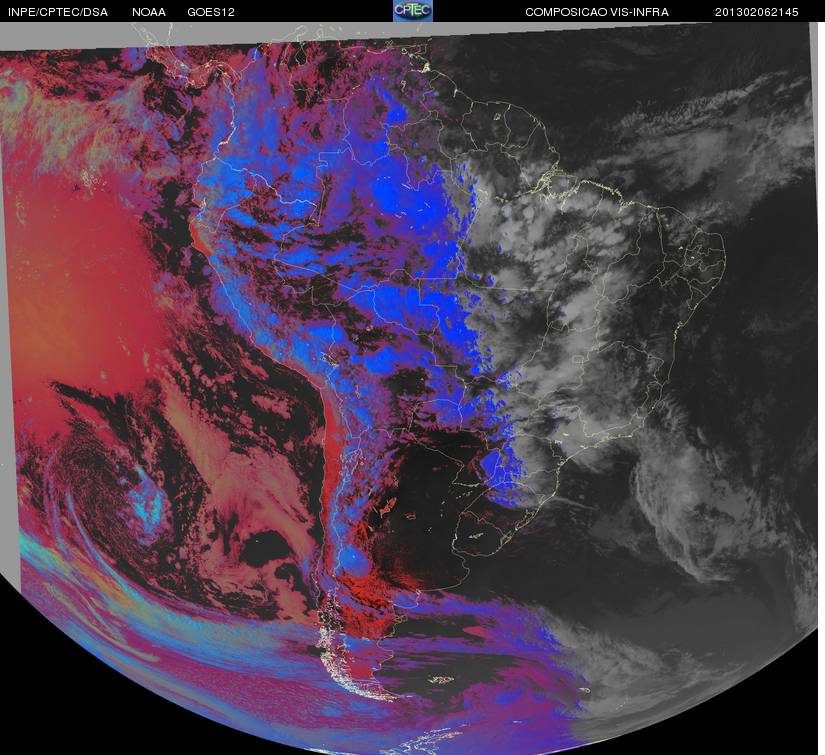Select the INPE/CPTEC/DSA header text
Screen dimensions: 825x755
[58, 12]
